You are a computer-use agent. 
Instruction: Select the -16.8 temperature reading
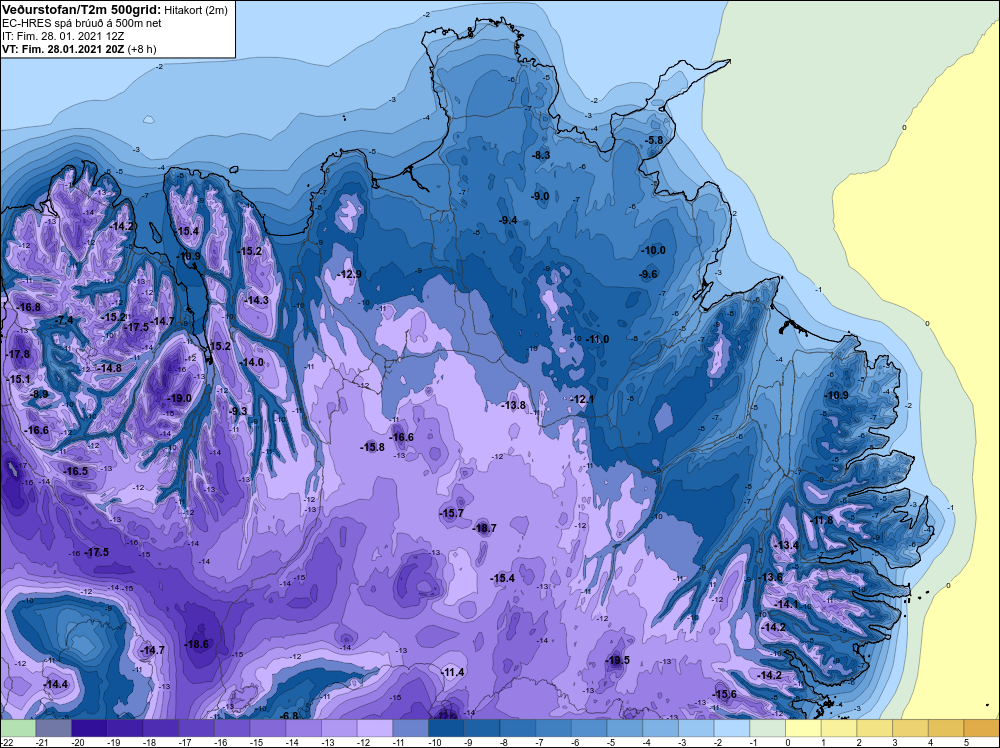pos(29,307)
